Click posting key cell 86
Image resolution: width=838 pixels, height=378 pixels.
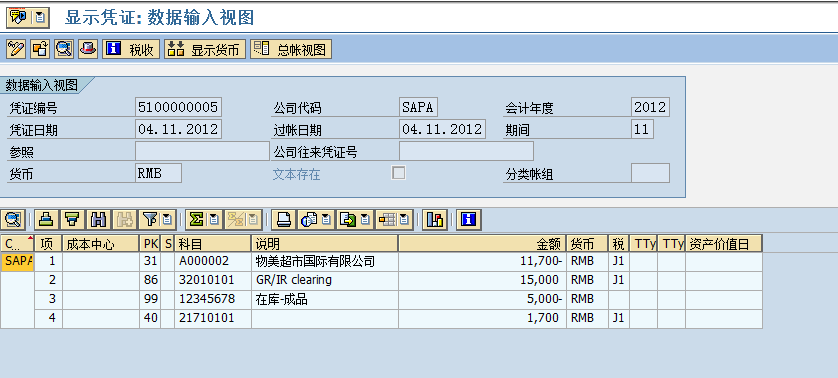coord(150,280)
